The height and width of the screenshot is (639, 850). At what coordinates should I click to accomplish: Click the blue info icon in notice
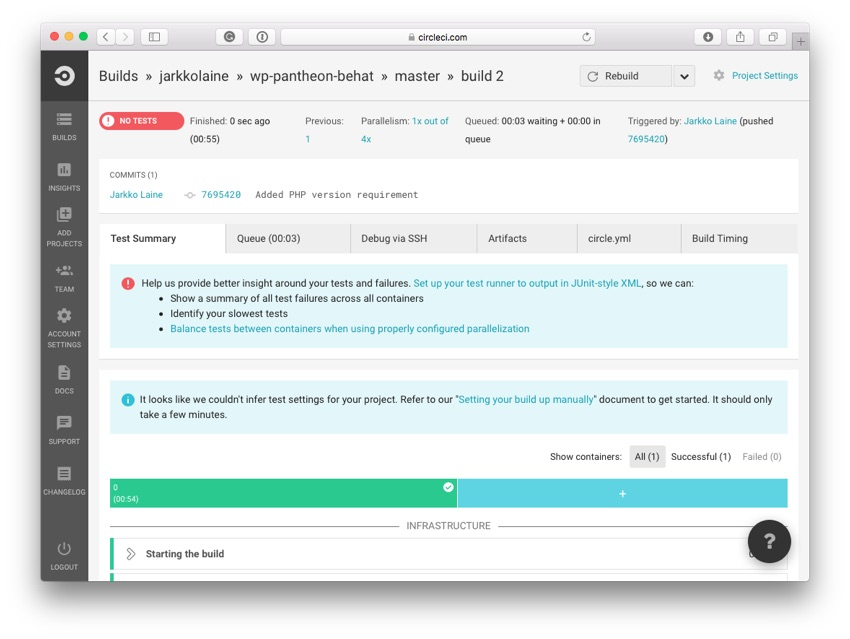[x=128, y=400]
